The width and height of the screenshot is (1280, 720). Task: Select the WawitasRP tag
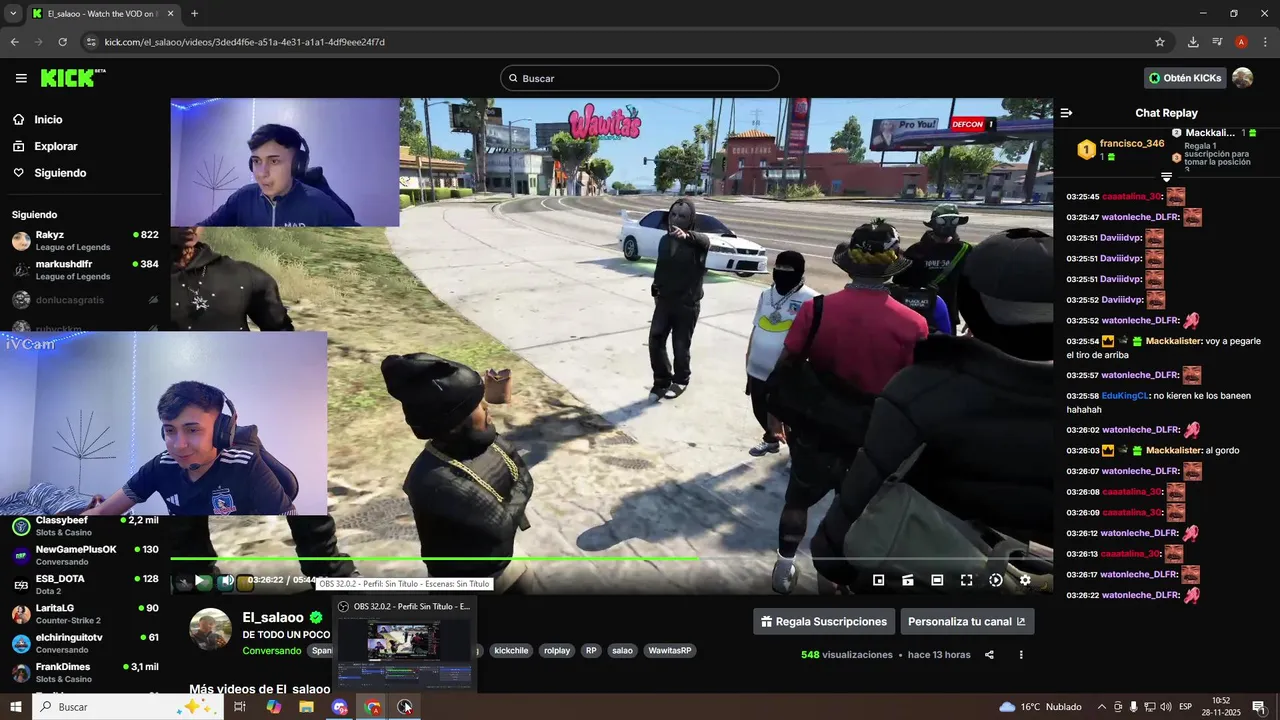pos(670,651)
